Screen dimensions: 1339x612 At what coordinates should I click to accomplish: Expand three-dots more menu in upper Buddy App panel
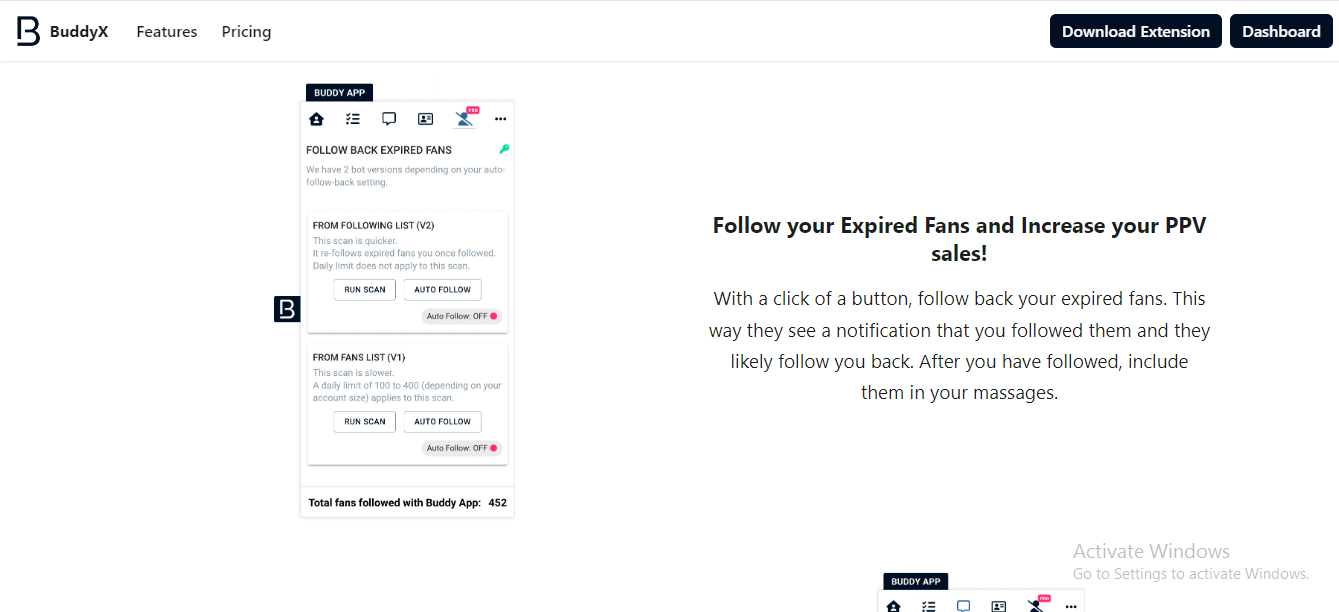(x=501, y=119)
